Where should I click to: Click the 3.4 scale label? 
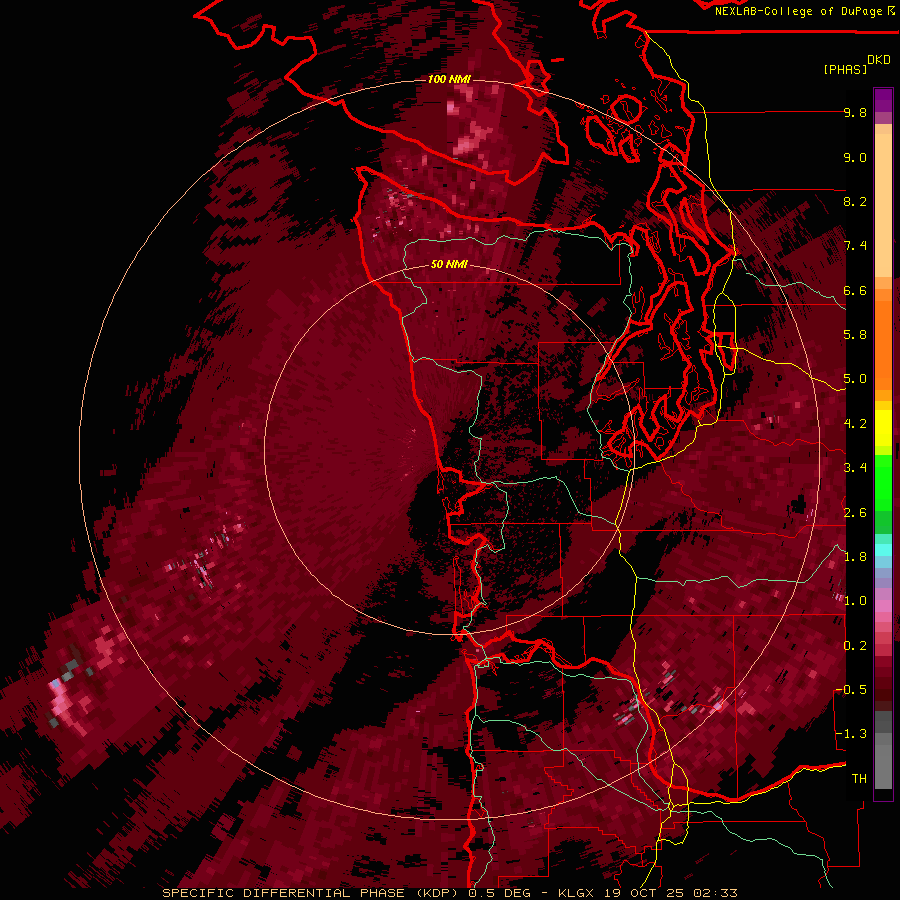(x=855, y=468)
